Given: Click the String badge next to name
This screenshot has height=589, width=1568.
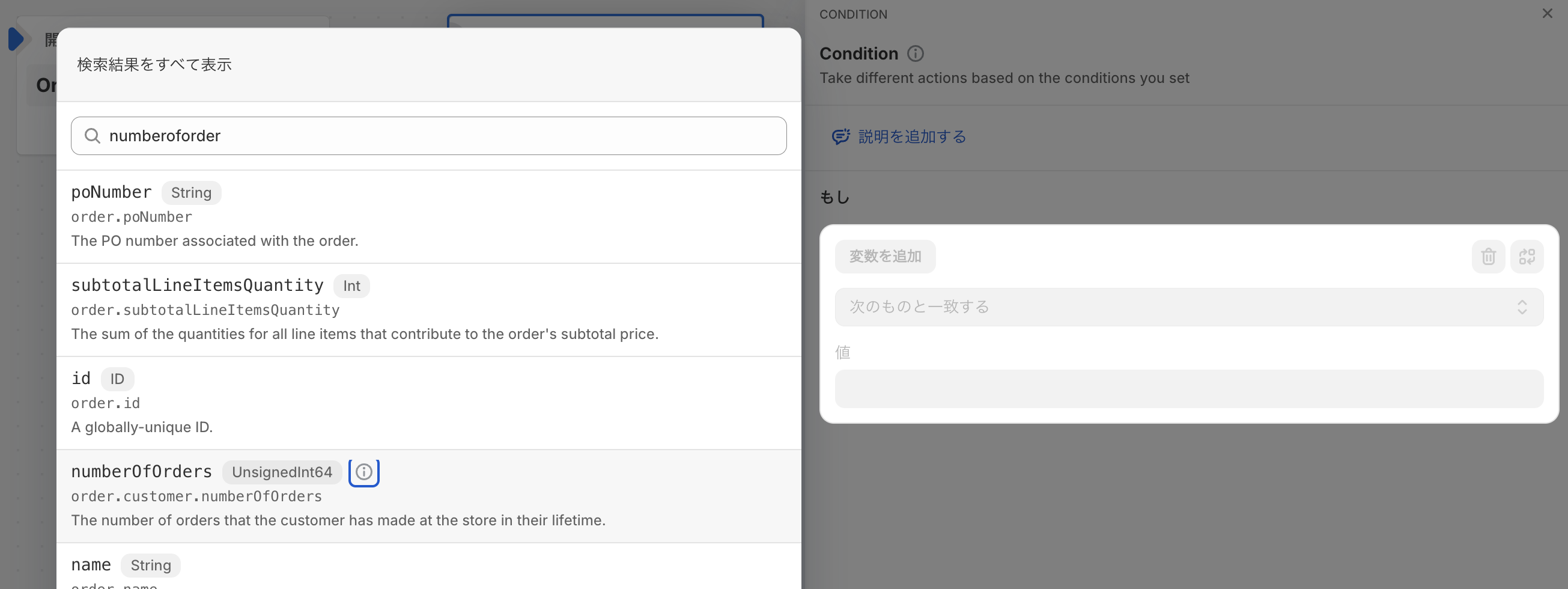Looking at the screenshot, I should 150,565.
